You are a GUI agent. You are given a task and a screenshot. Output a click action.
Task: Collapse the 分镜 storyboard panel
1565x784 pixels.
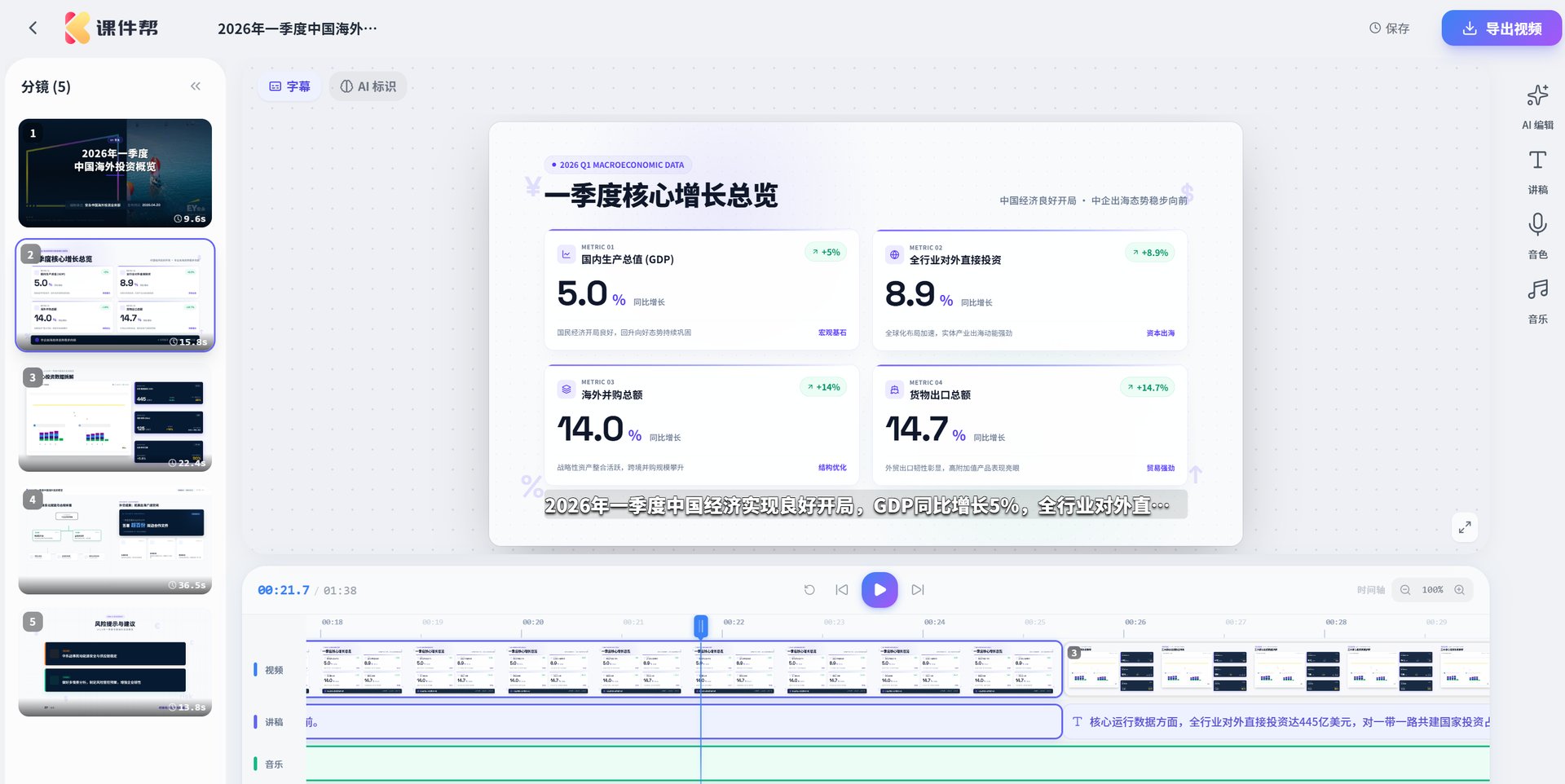196,86
